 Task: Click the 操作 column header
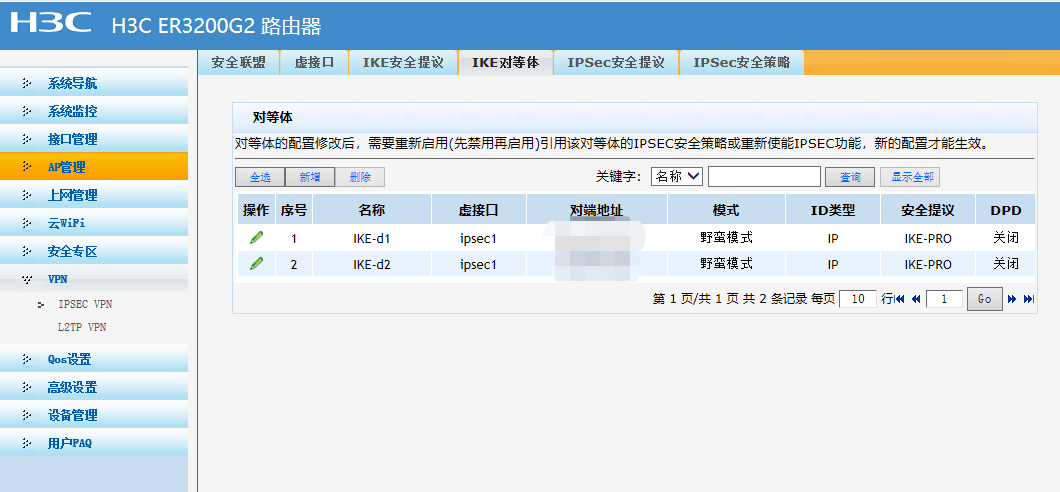[x=256, y=210]
